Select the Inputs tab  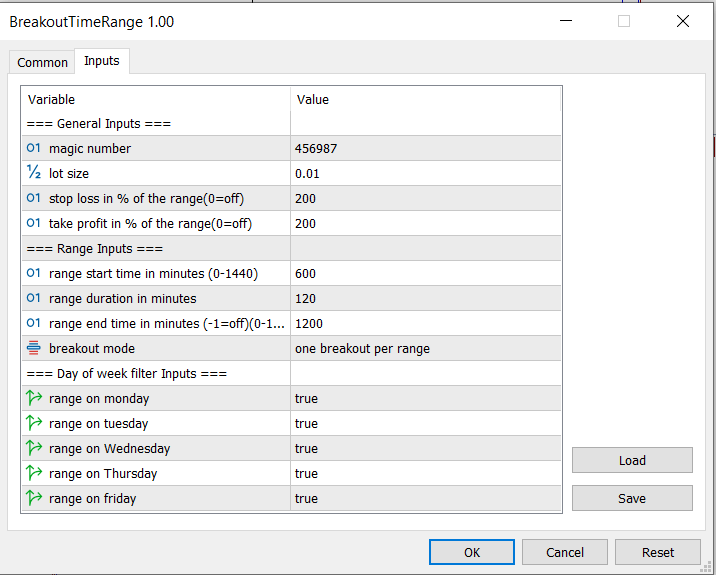click(x=101, y=61)
